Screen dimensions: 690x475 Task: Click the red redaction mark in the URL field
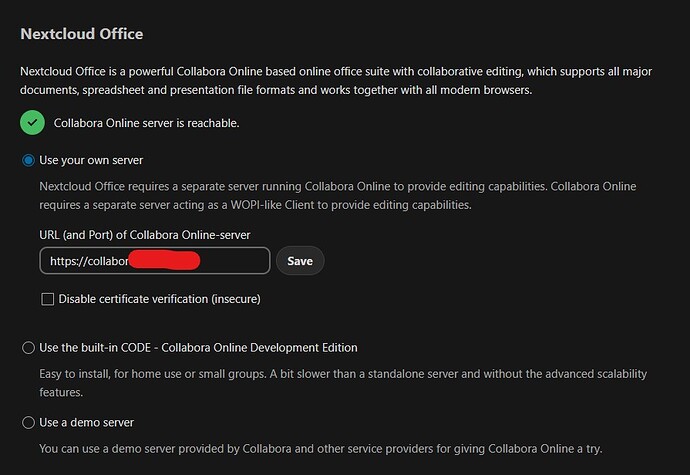pyautogui.click(x=164, y=260)
